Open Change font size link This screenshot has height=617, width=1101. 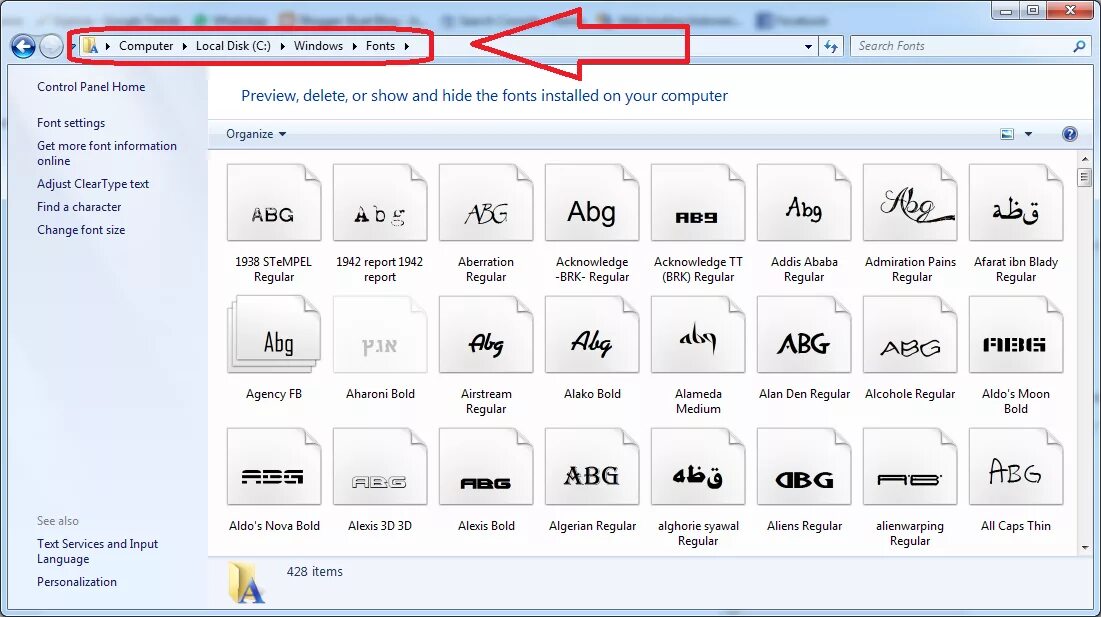[81, 230]
